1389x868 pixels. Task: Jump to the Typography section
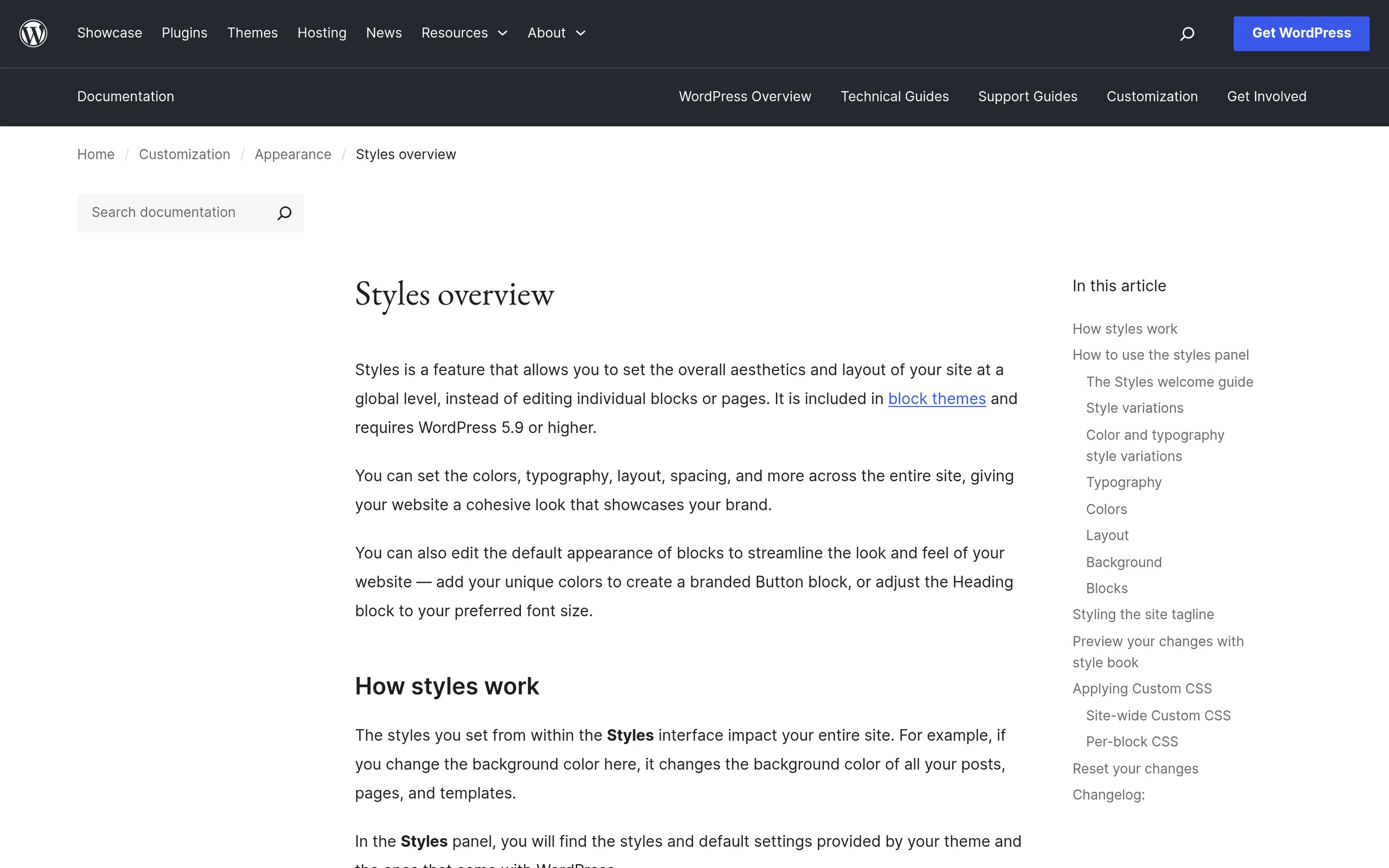[1123, 483]
